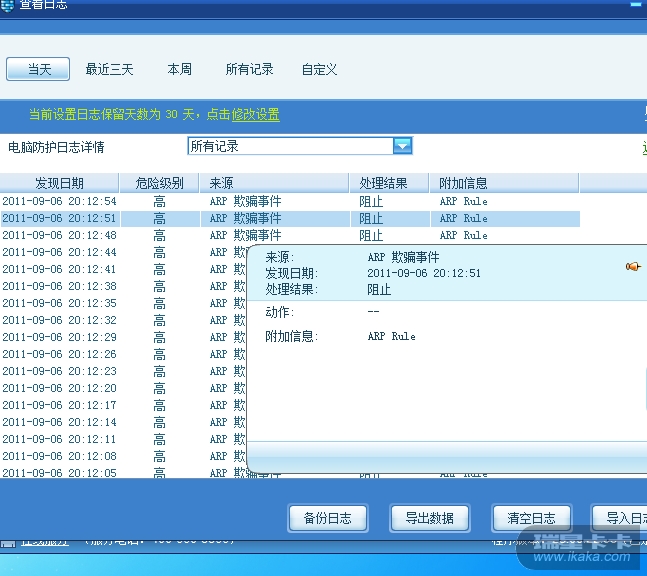Select the log row 2011-09-06 20:12:32
Viewport: 647px width, 576px height.
tap(123, 320)
